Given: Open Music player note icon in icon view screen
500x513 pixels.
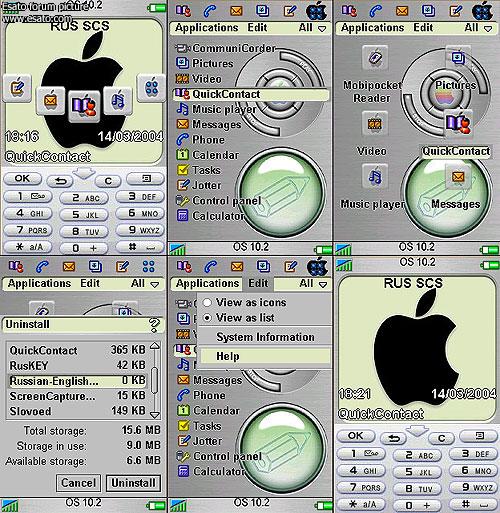Looking at the screenshot, I should tap(375, 176).
